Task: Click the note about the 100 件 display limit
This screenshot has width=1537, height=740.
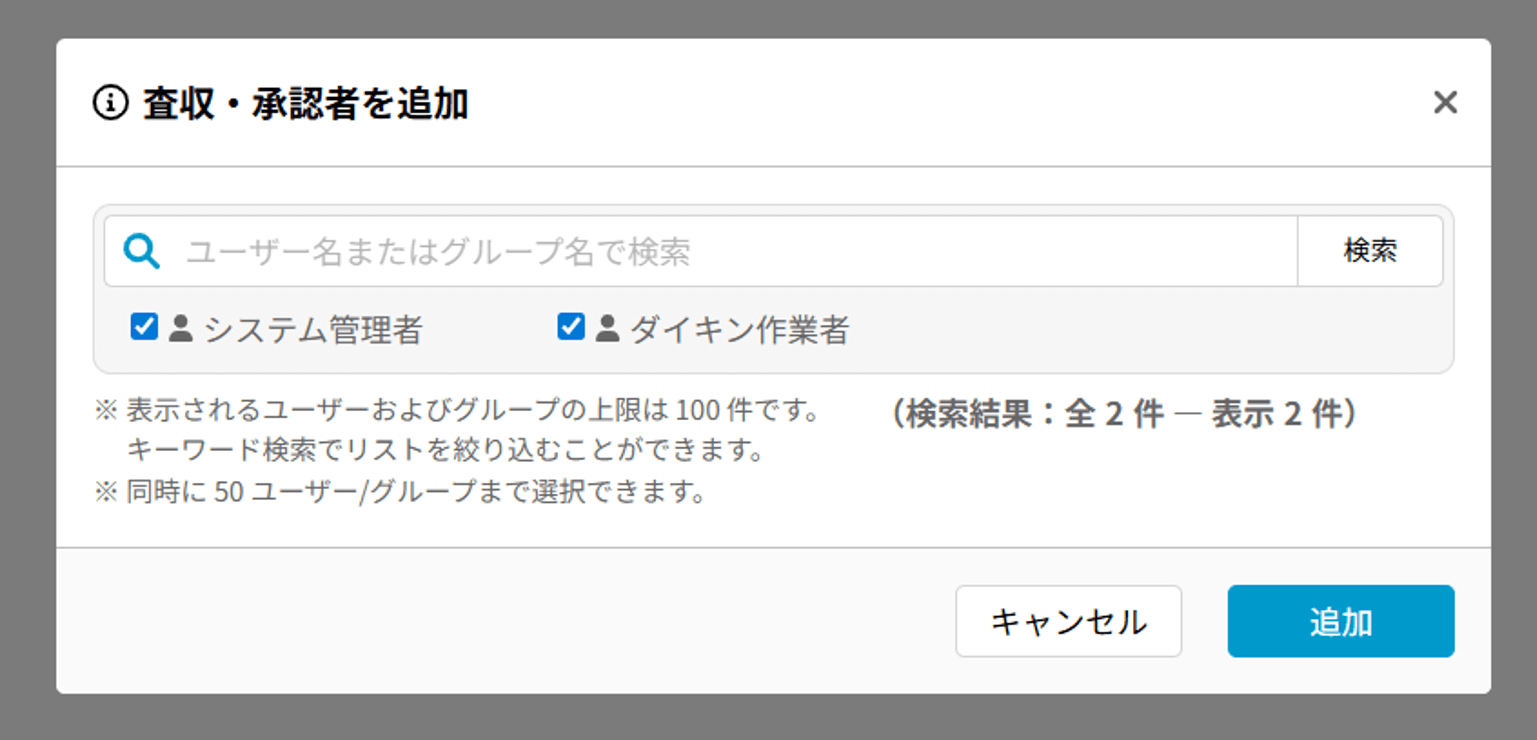Action: click(x=472, y=411)
